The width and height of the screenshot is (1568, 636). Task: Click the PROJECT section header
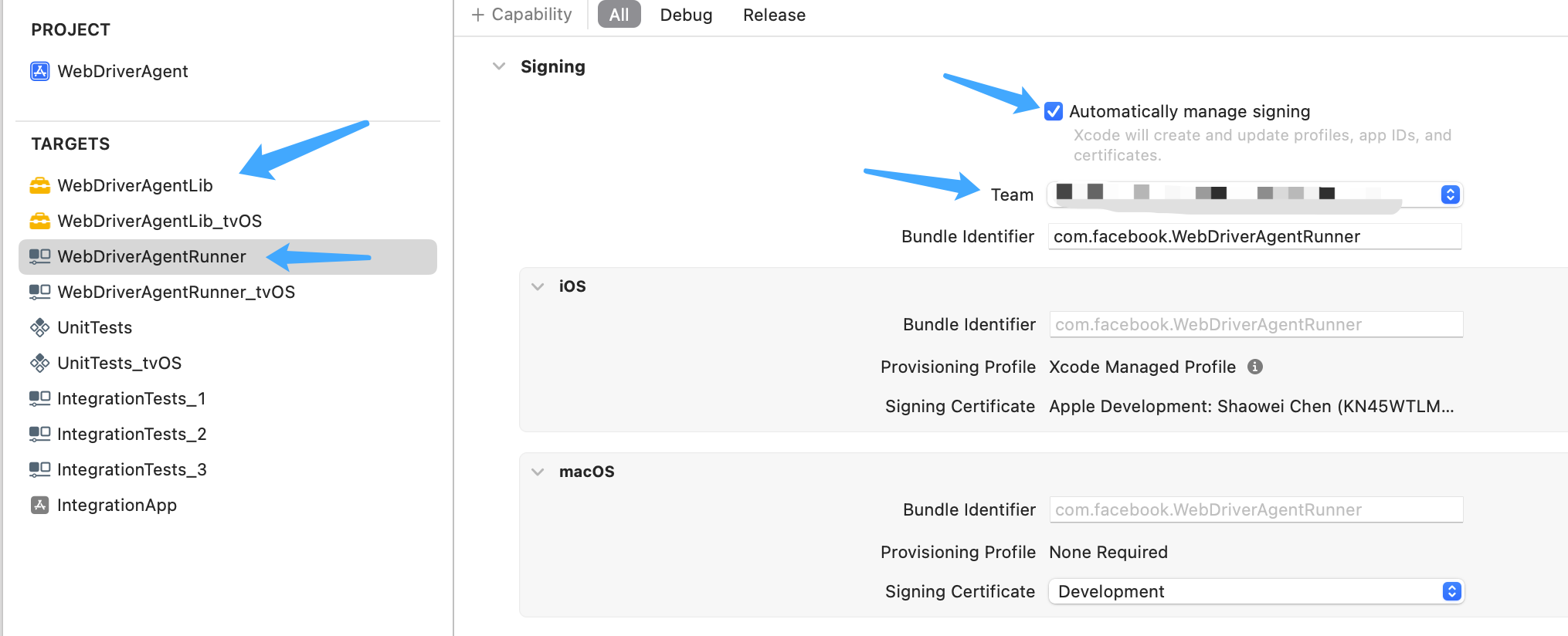coord(70,29)
